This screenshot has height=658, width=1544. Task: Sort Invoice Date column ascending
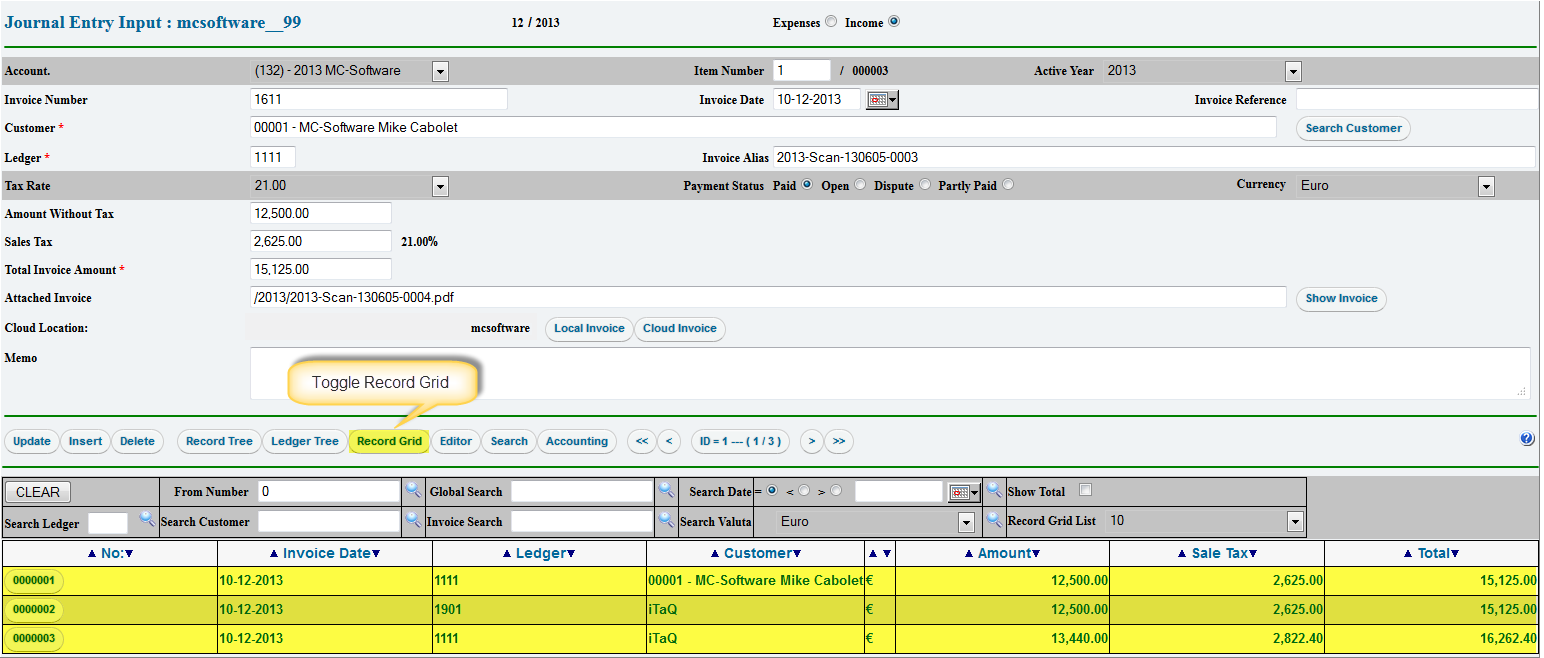click(x=274, y=554)
